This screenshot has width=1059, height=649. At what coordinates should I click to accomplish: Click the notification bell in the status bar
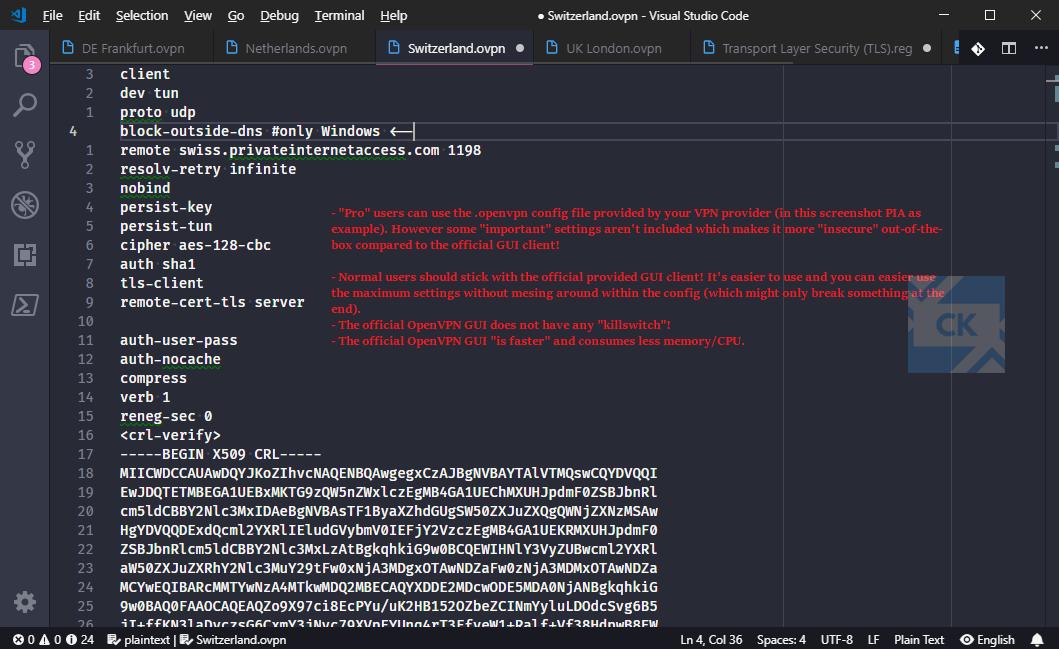[1037, 640]
